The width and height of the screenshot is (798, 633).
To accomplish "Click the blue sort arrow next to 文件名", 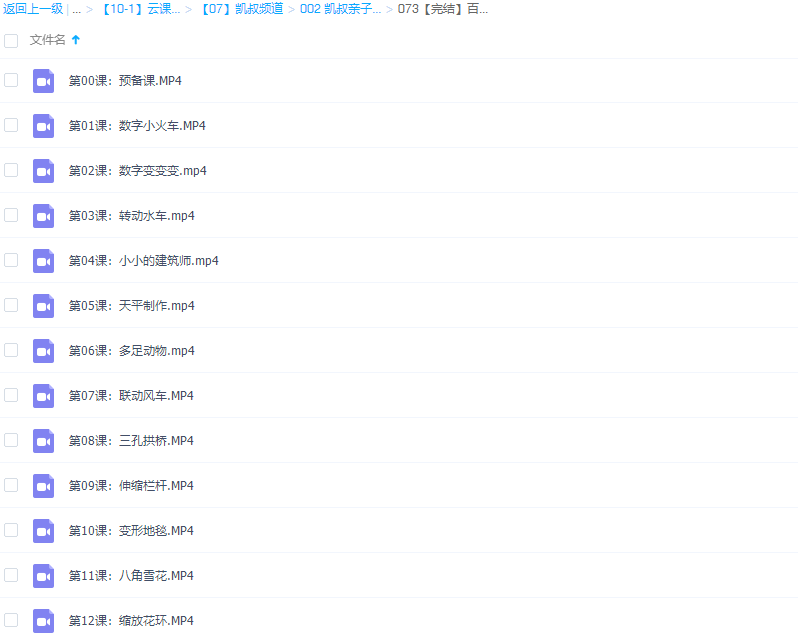I will pyautogui.click(x=76, y=40).
